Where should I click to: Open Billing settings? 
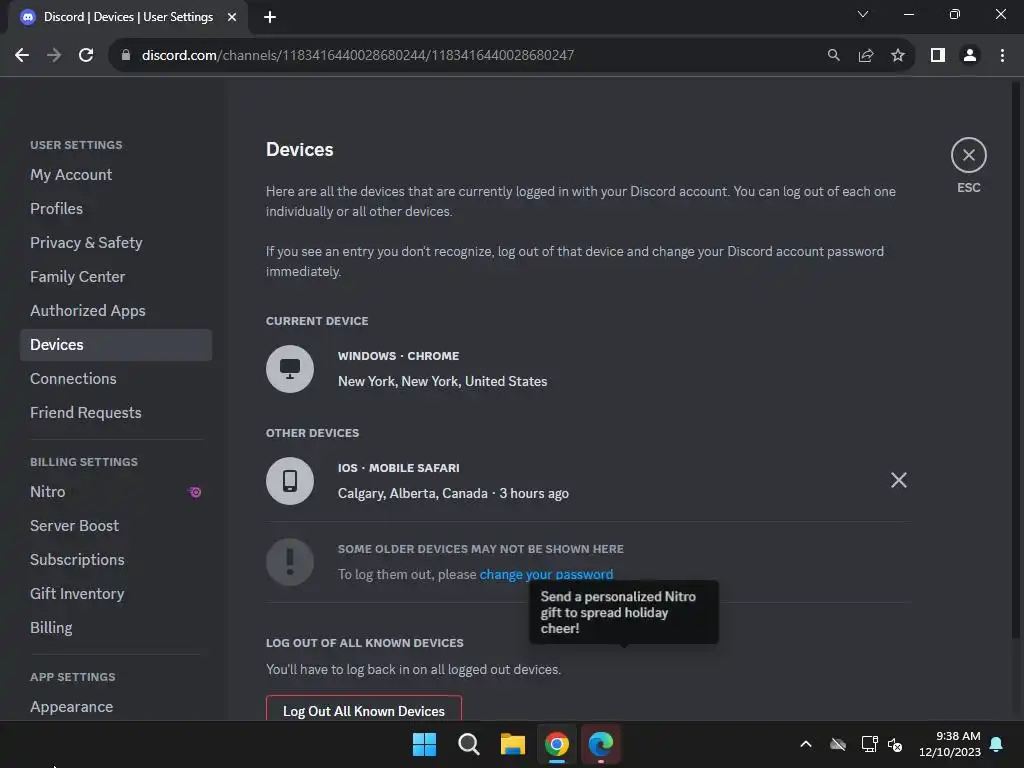point(116,628)
